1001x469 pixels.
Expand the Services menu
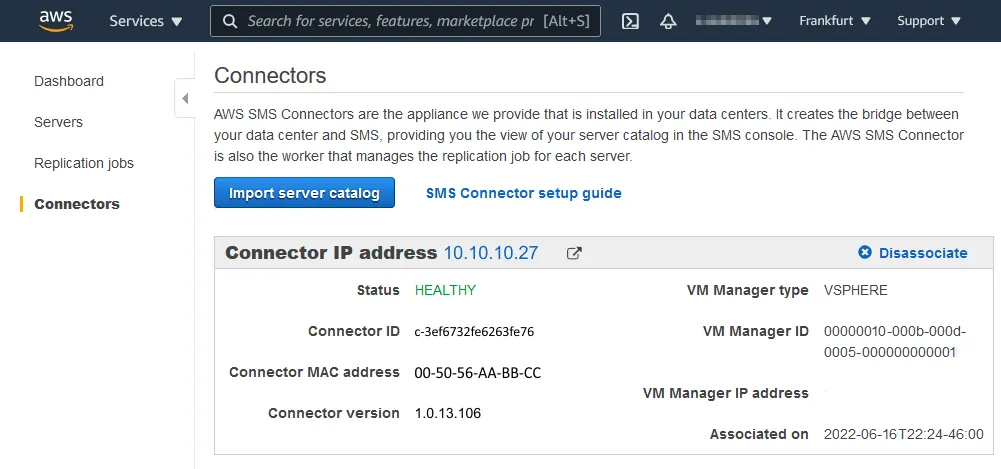click(146, 21)
